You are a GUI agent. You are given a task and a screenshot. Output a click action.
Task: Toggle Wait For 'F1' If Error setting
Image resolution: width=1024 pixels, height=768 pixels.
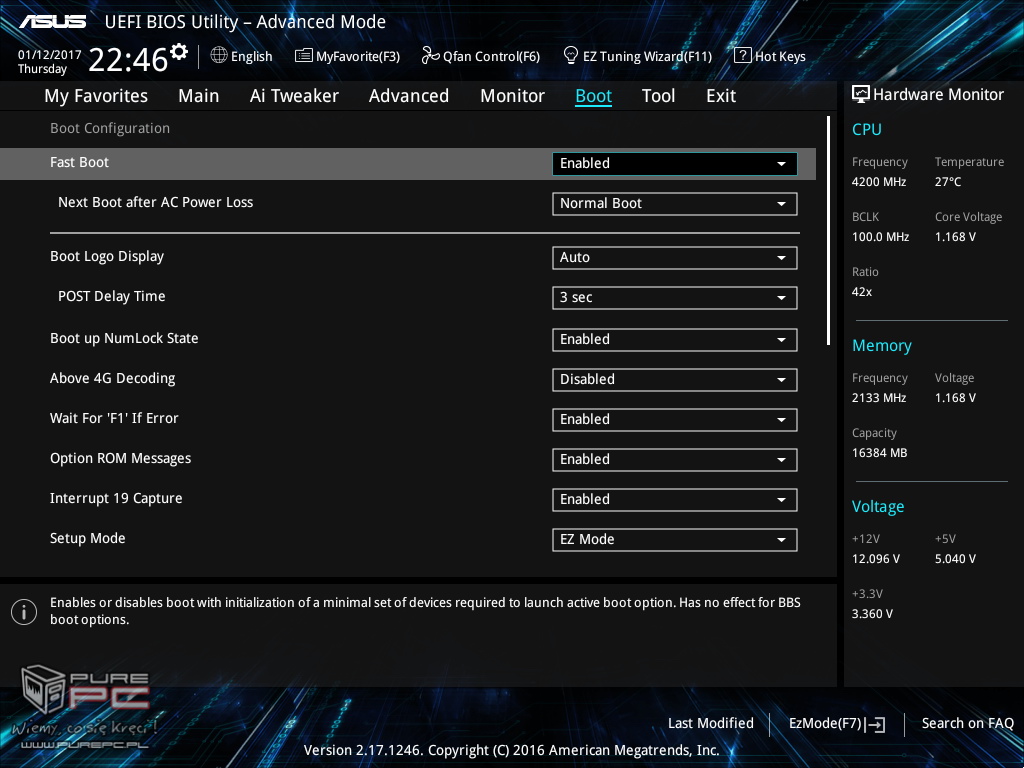[674, 420]
